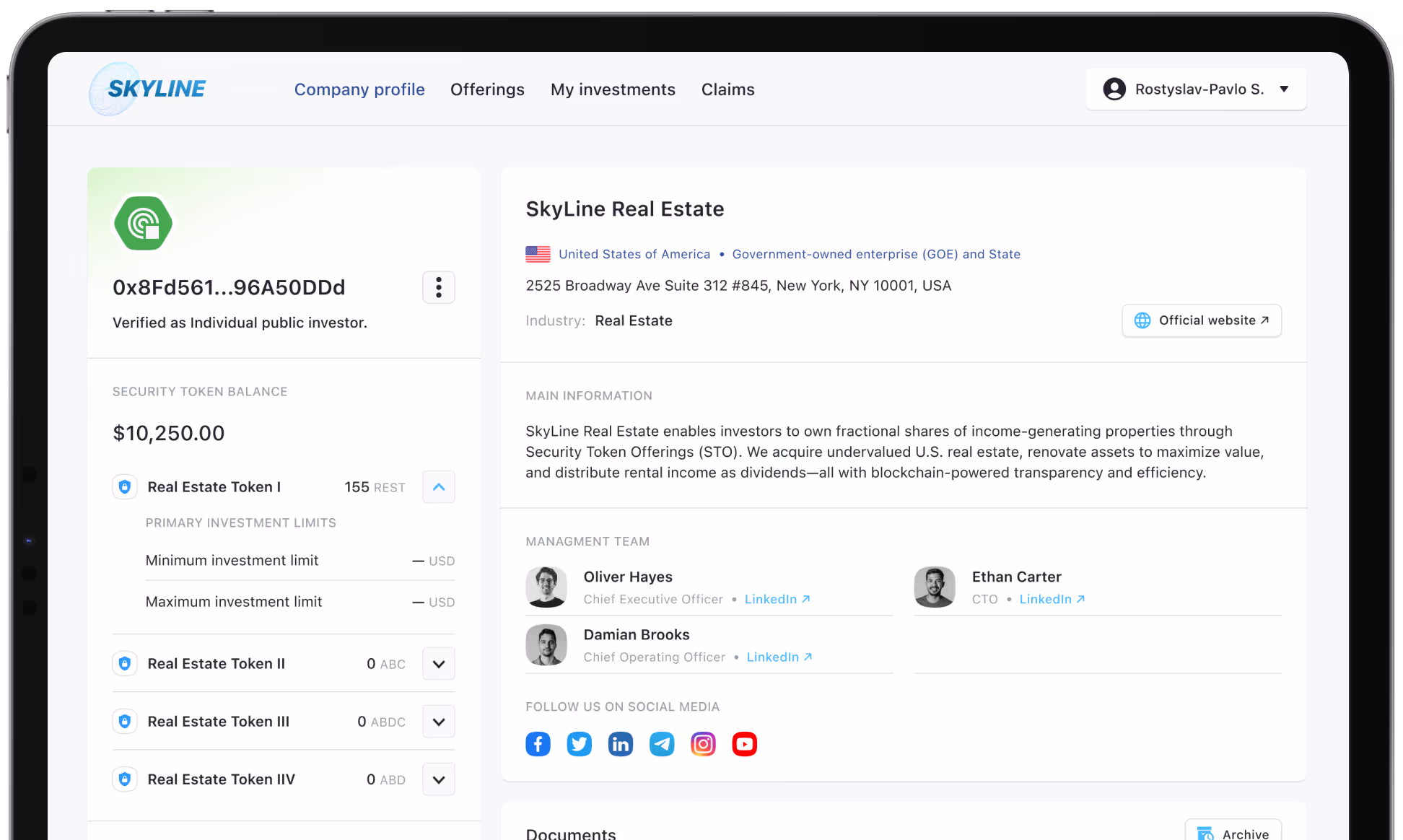Image resolution: width=1403 pixels, height=840 pixels.
Task: Click the company address text
Action: point(738,286)
